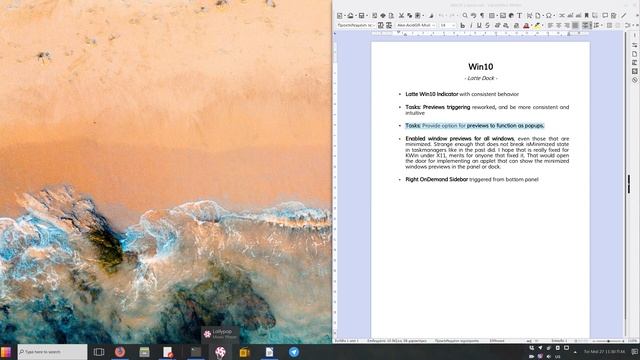Click the horizontal ruler above the page
This screenshot has width=640, height=360.
480,34
